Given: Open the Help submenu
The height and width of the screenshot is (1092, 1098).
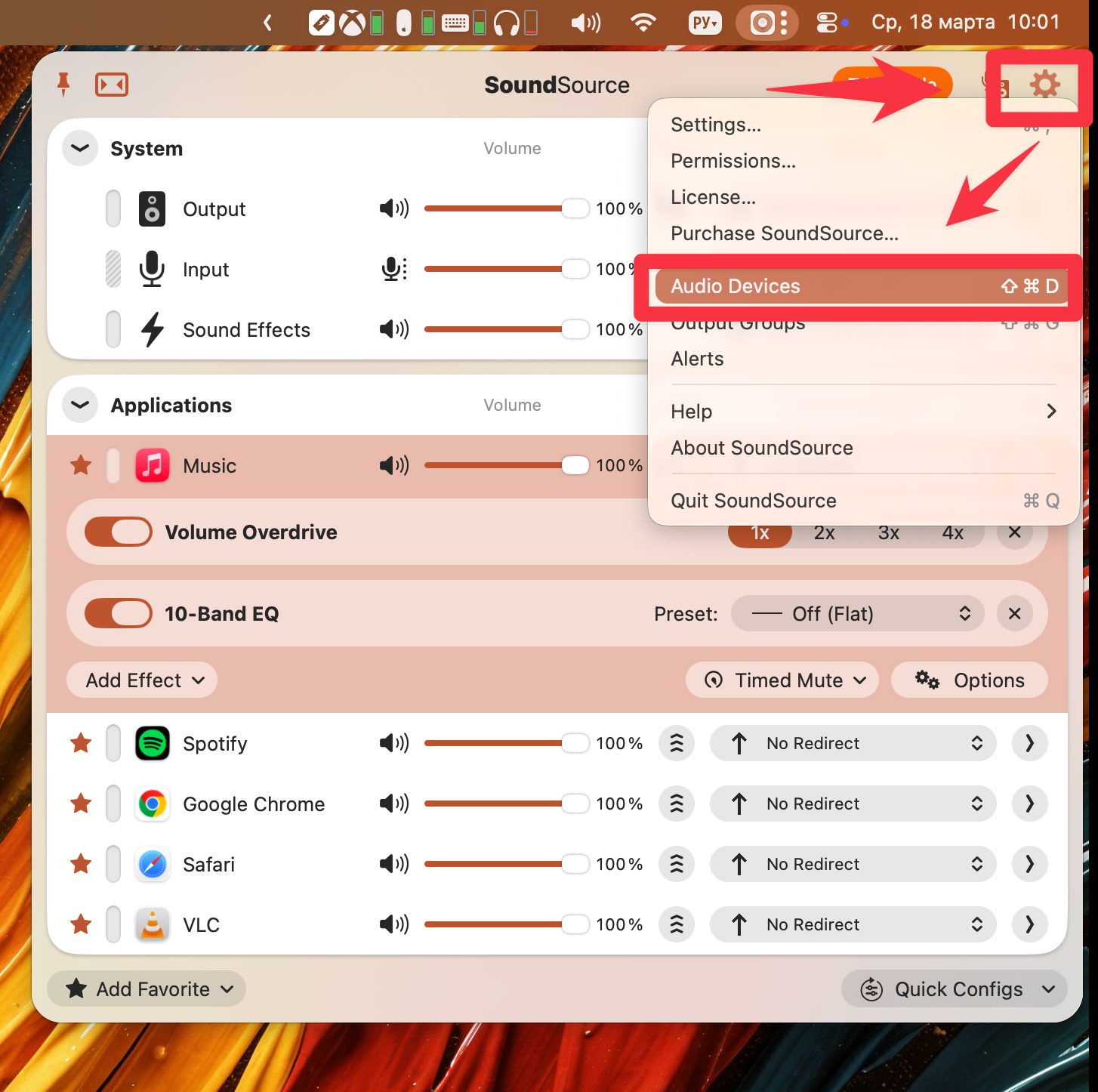Looking at the screenshot, I should [863, 412].
